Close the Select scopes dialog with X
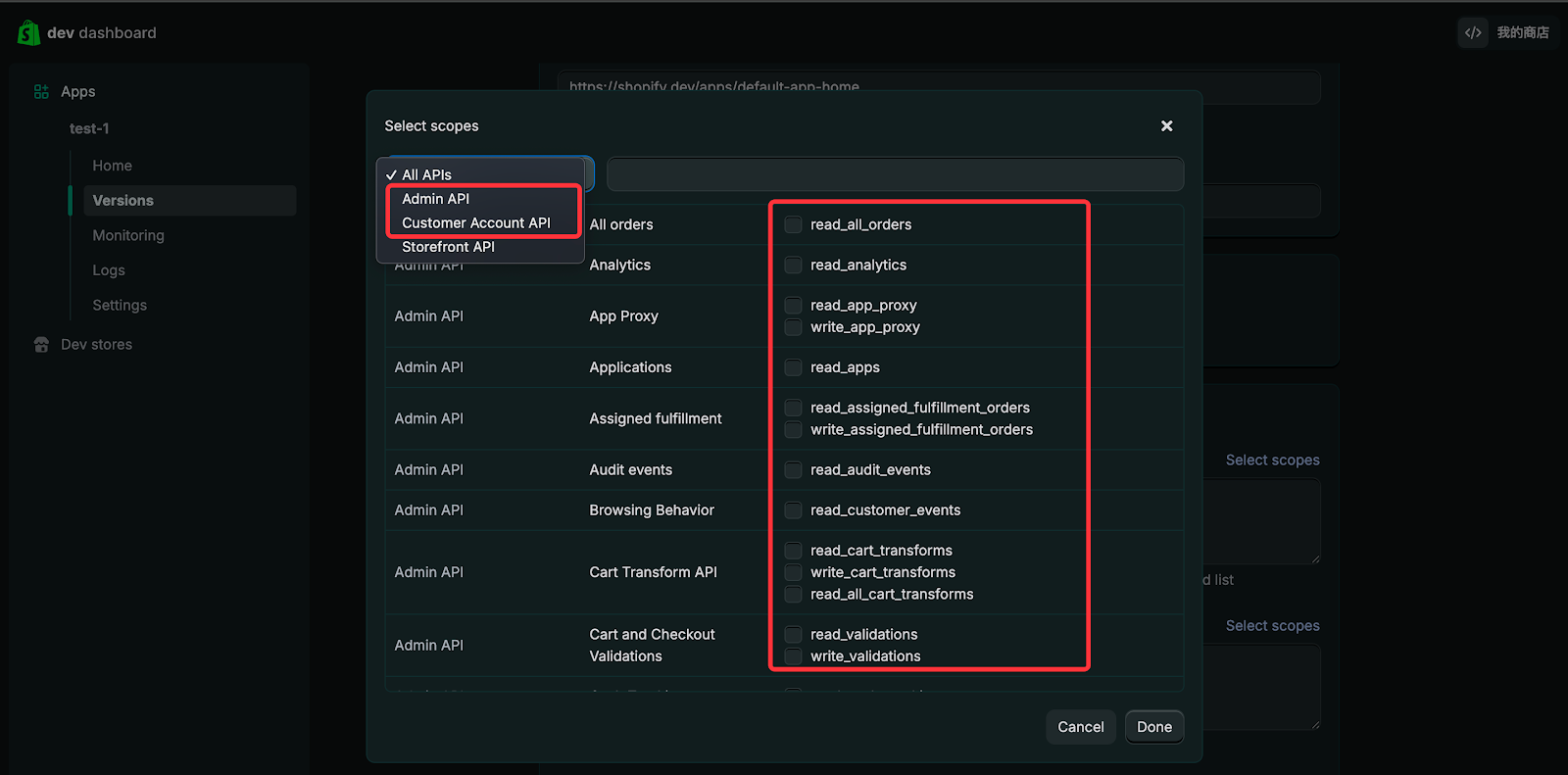 click(x=1166, y=126)
